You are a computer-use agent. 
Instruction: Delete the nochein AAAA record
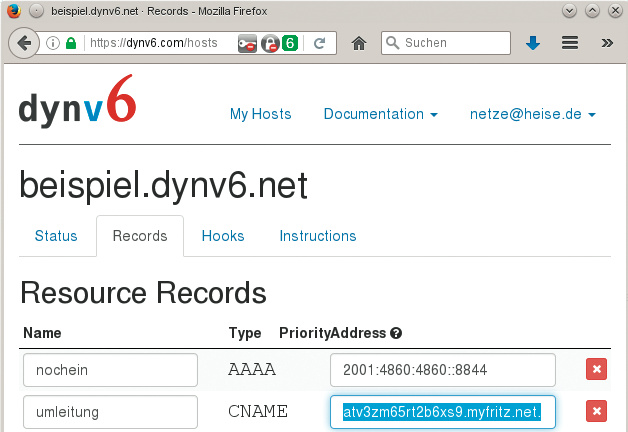click(x=596, y=369)
